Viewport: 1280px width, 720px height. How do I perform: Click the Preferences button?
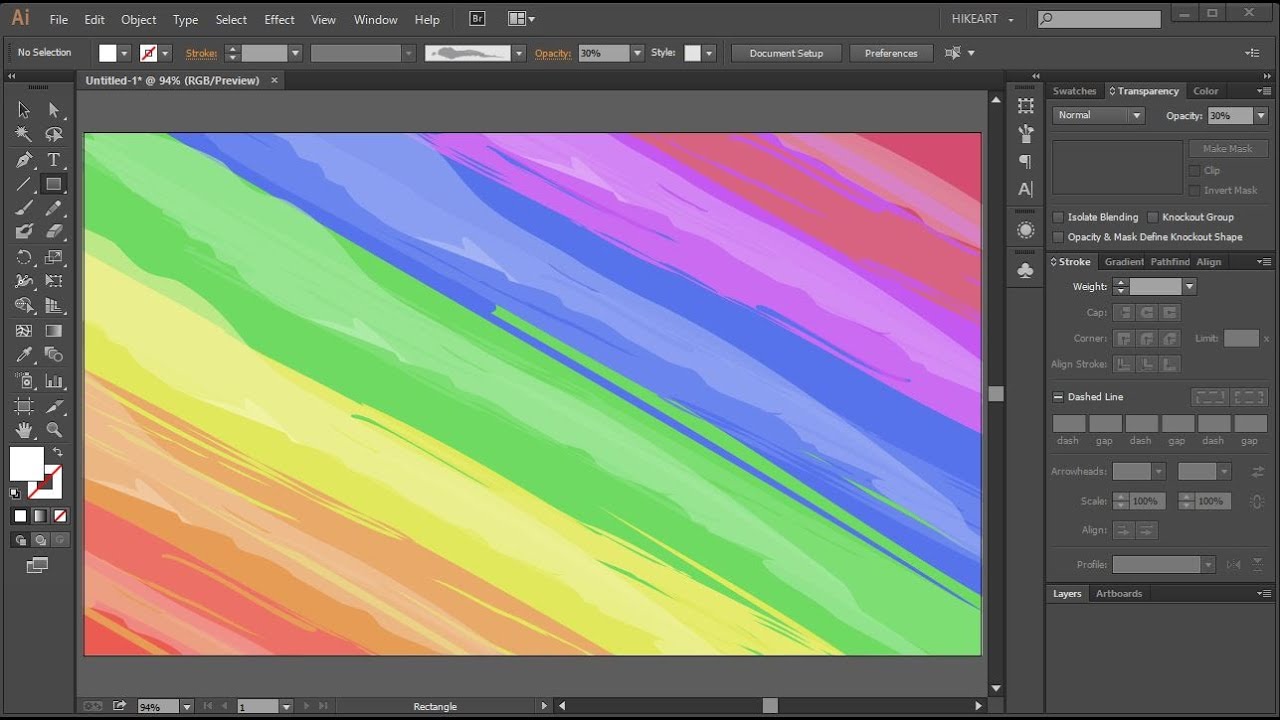tap(891, 53)
